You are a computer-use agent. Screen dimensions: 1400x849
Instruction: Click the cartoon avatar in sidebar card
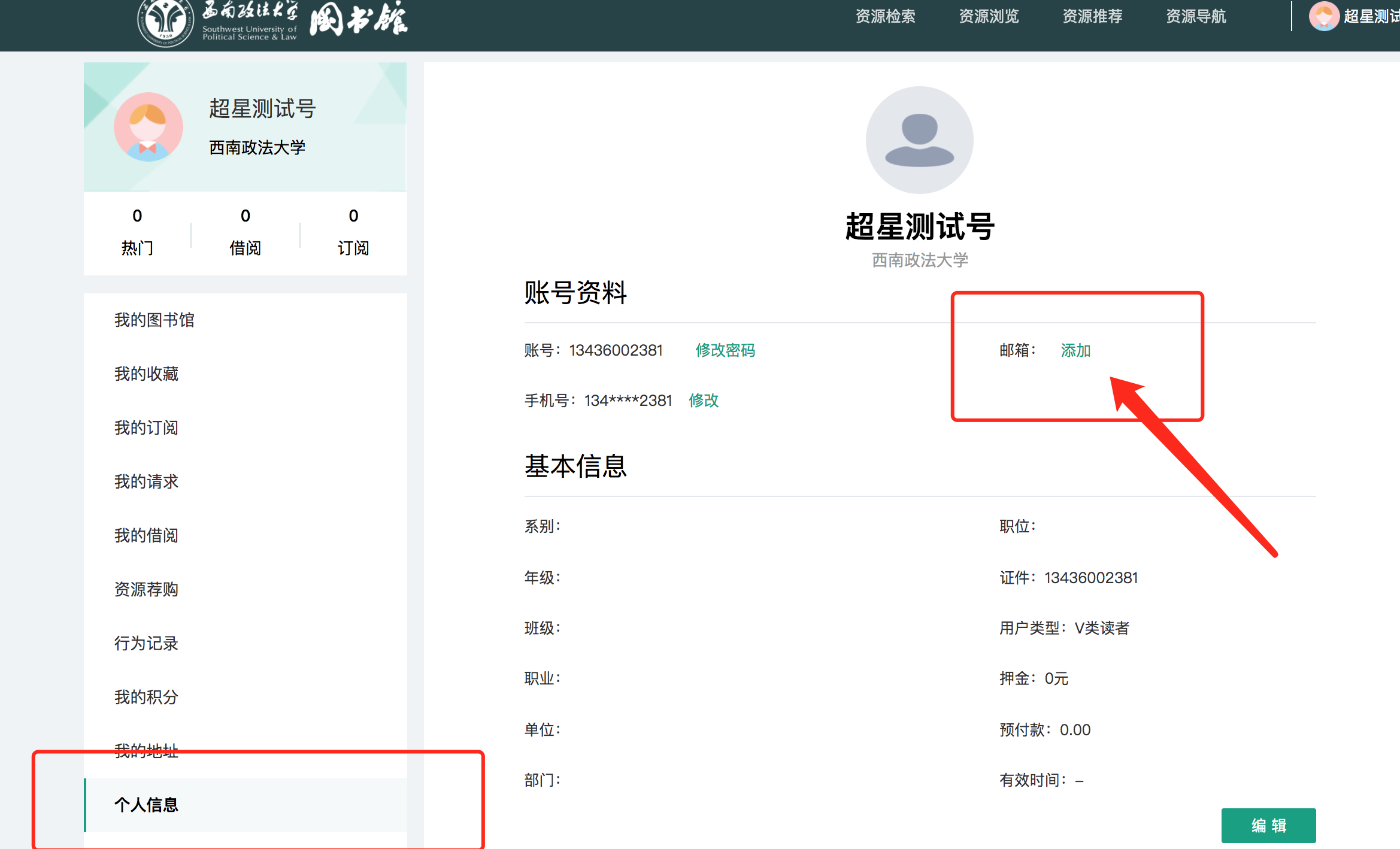(149, 127)
